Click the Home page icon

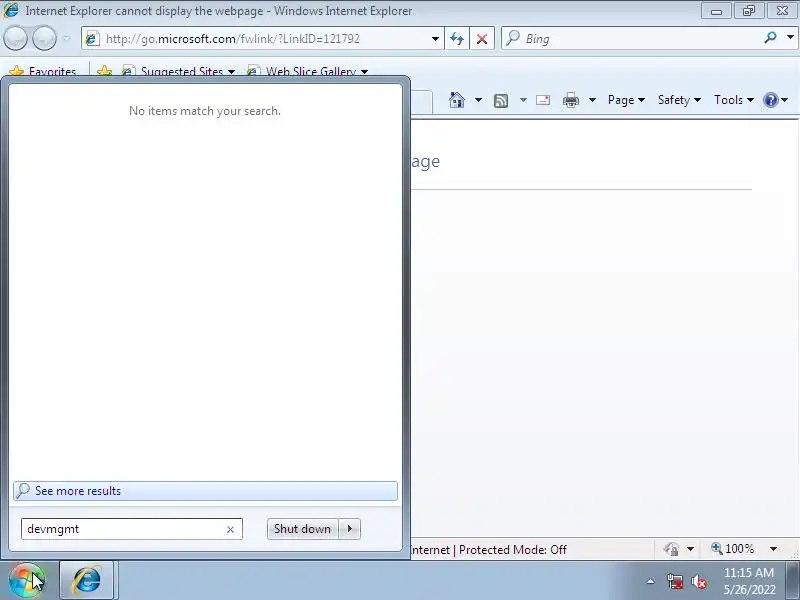pos(457,100)
